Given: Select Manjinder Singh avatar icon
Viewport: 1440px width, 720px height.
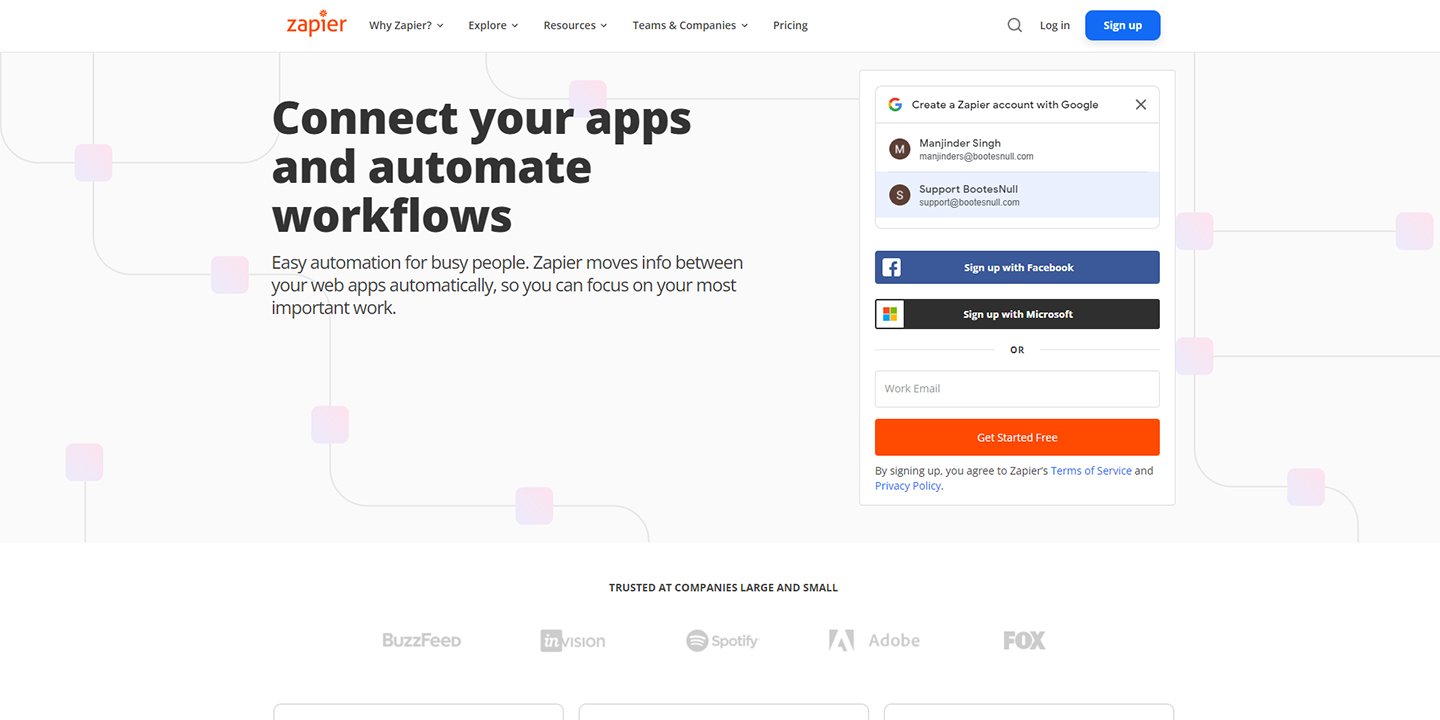Looking at the screenshot, I should [900, 149].
